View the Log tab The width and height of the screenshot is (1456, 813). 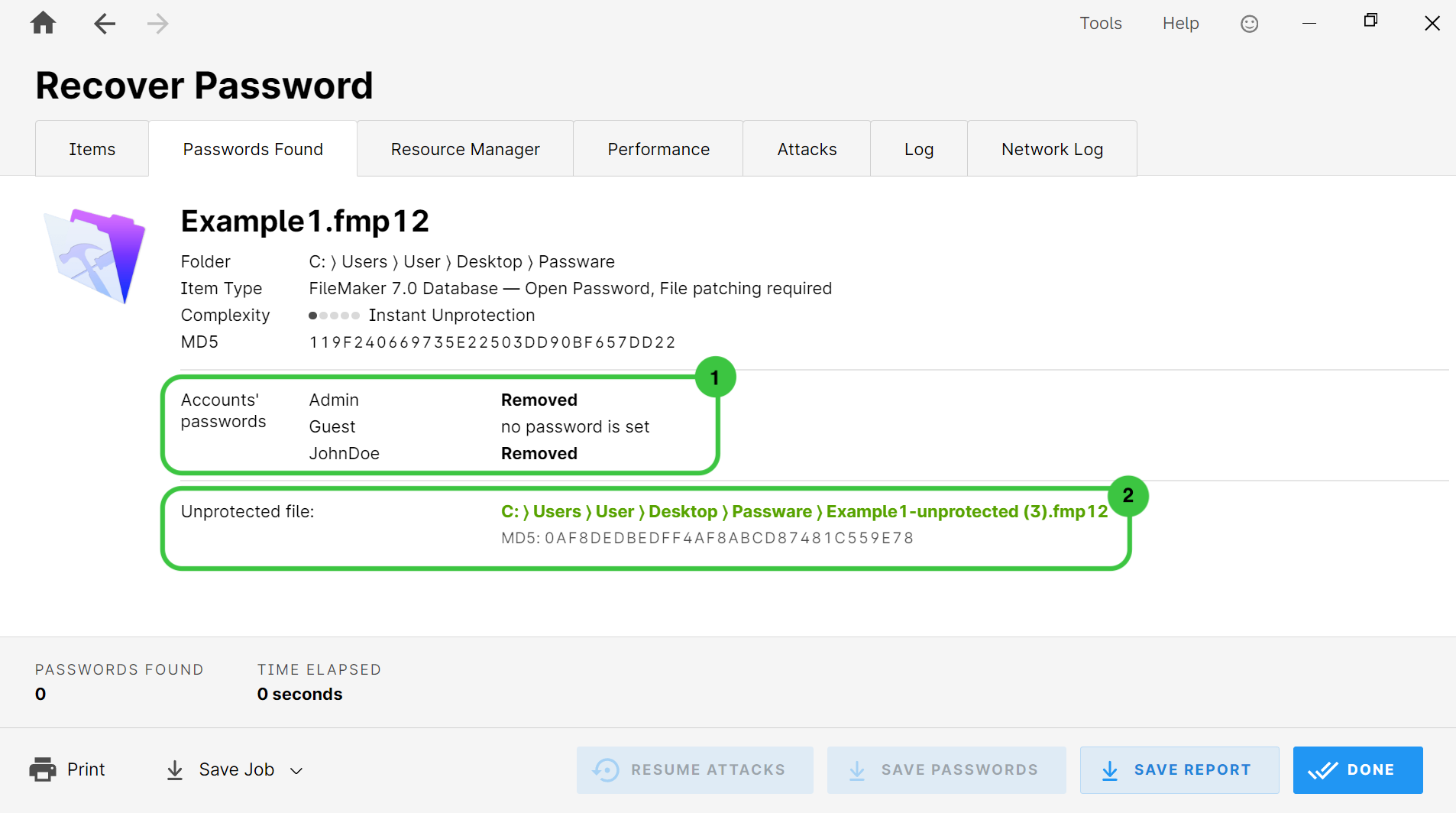[919, 149]
